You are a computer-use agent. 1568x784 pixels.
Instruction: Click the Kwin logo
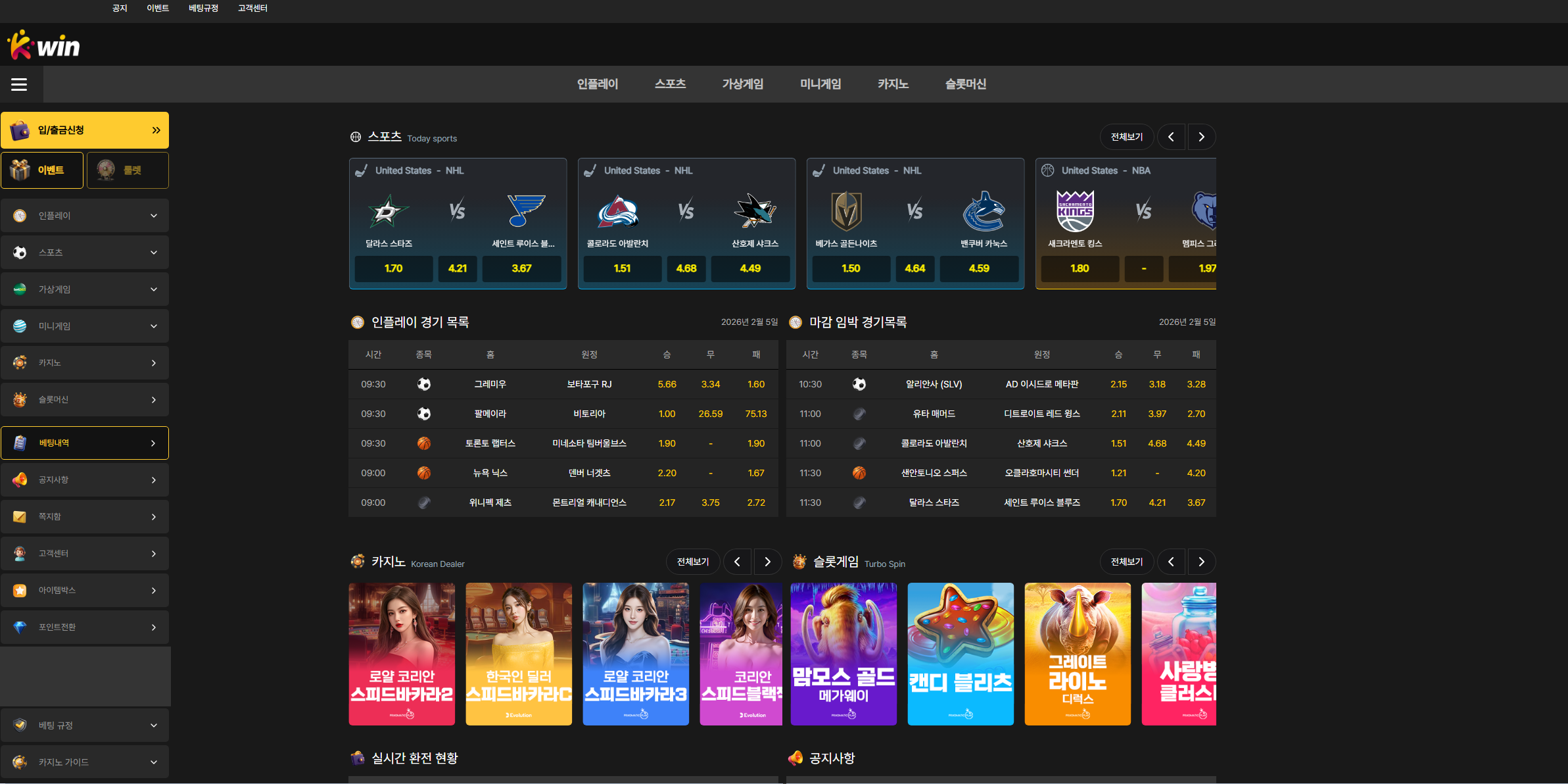(43, 45)
